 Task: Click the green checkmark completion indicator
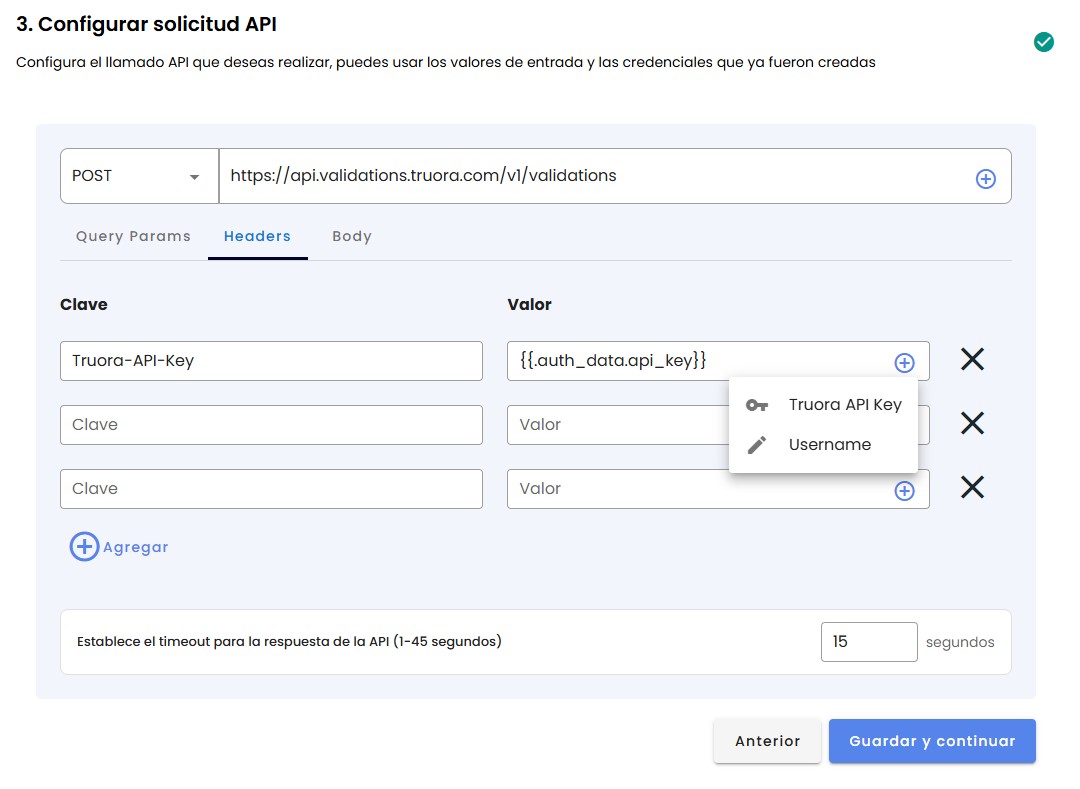click(x=1043, y=42)
